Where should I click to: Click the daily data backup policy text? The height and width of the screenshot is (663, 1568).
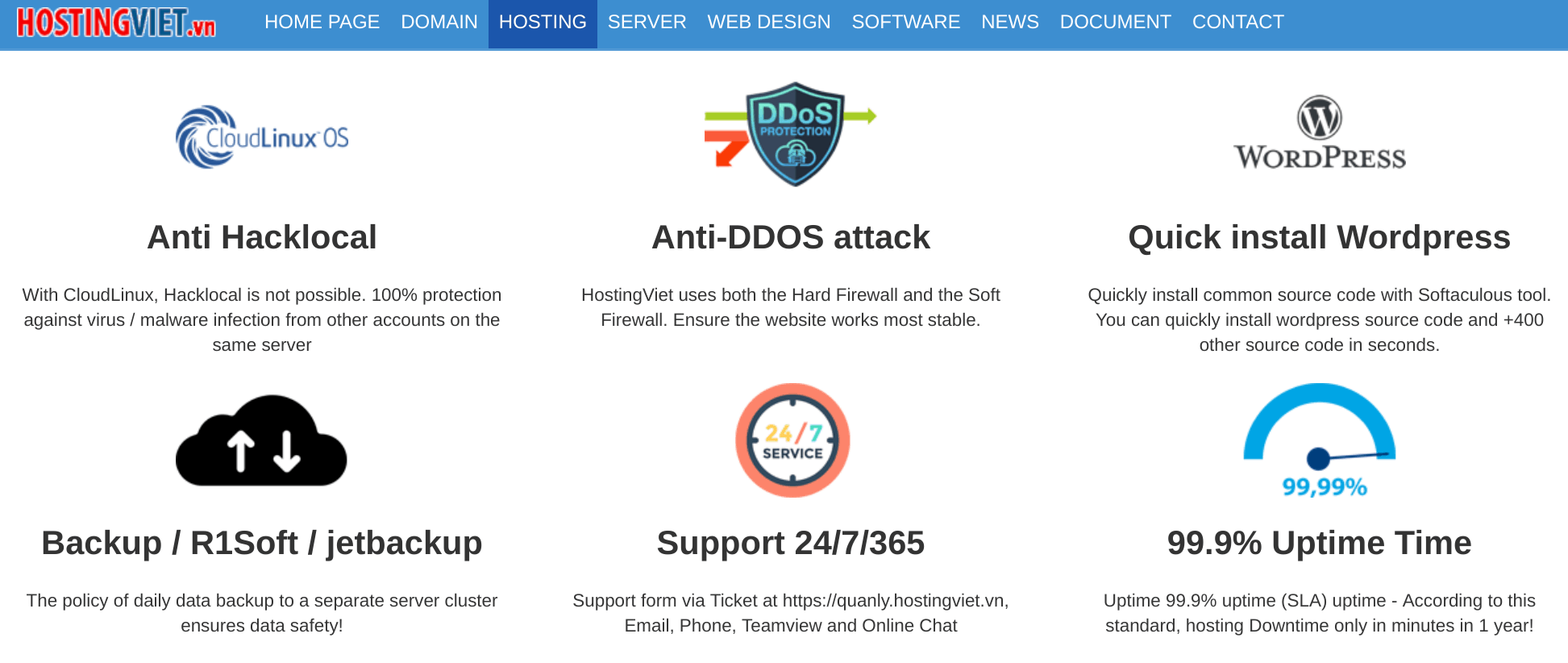(262, 613)
